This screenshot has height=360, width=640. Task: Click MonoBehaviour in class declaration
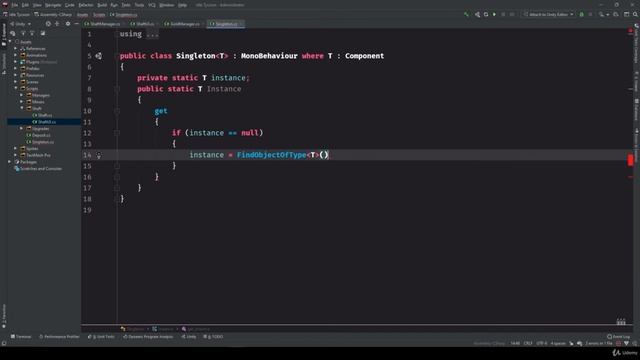(x=269, y=56)
